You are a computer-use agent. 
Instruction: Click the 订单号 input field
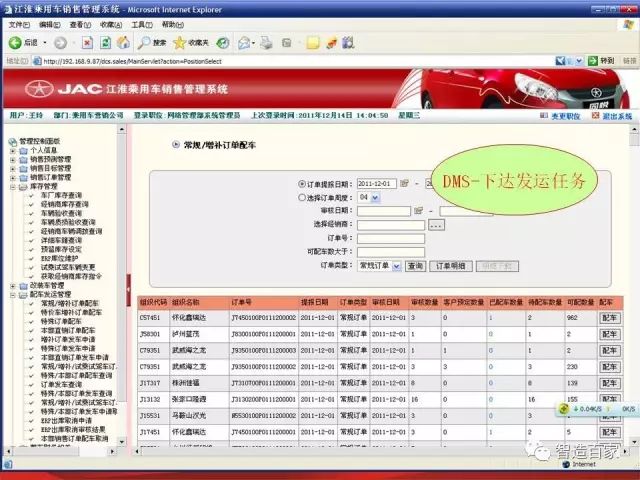coord(391,238)
